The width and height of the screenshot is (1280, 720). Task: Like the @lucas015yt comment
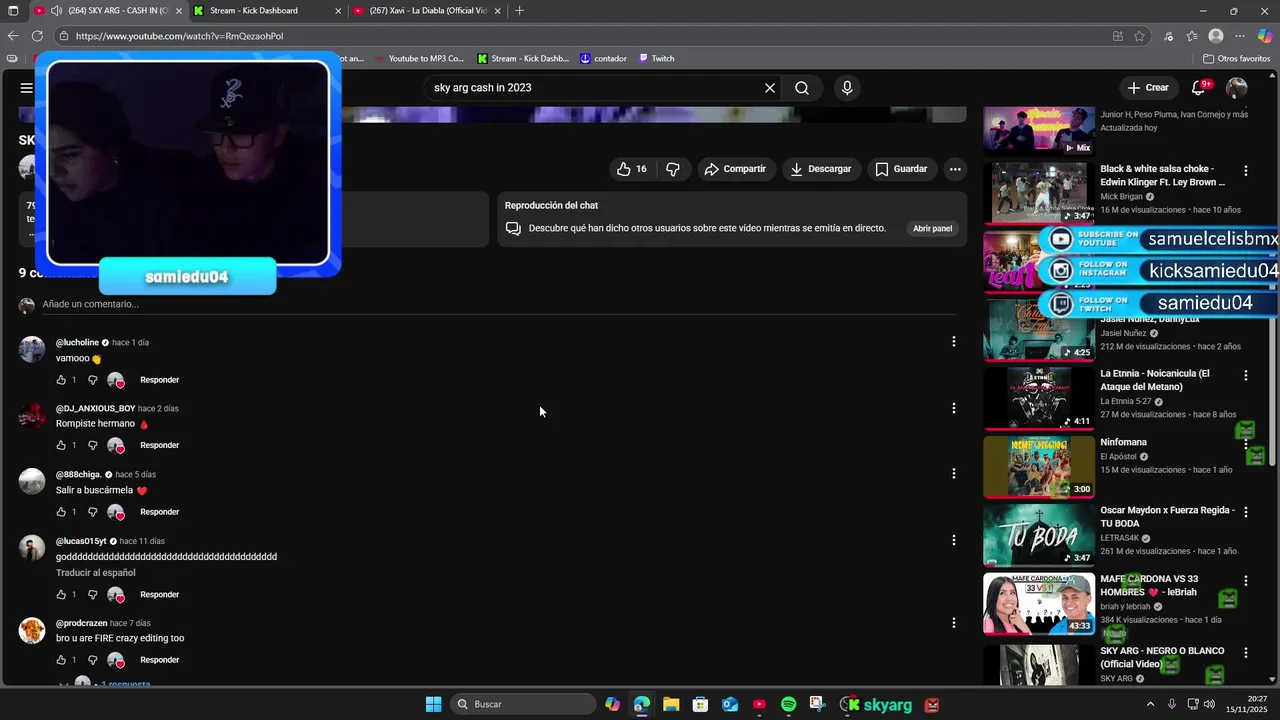61,595
